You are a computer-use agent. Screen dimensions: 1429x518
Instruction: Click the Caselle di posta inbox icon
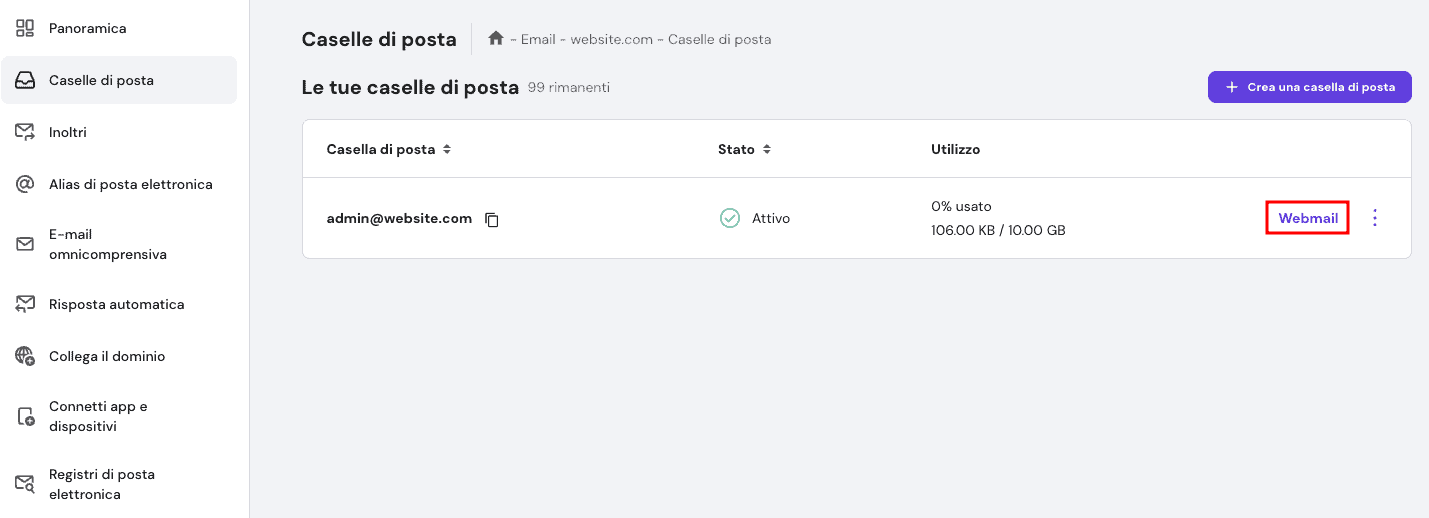(x=25, y=81)
